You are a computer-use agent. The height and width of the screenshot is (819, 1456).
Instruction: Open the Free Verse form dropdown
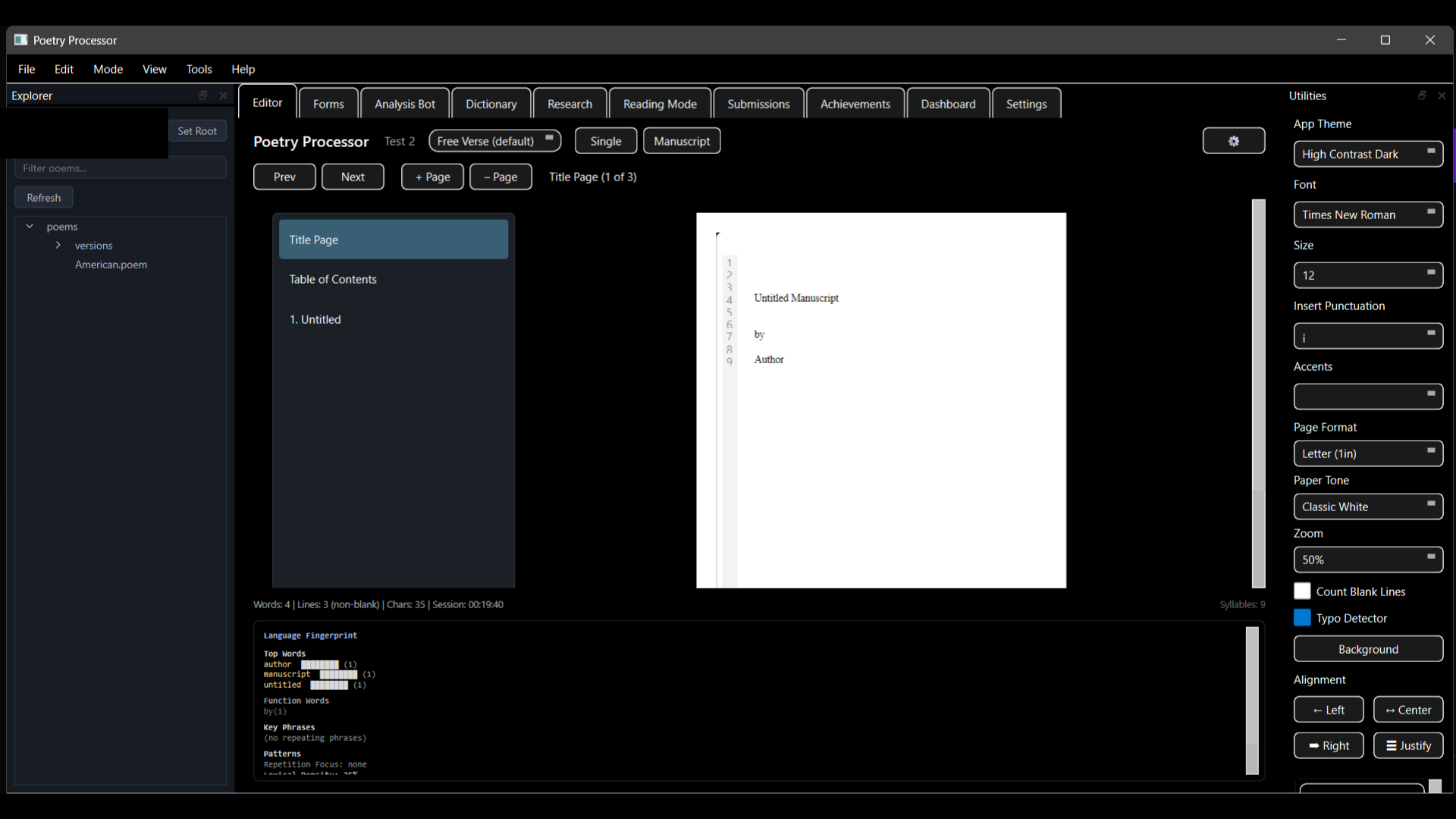(x=494, y=141)
